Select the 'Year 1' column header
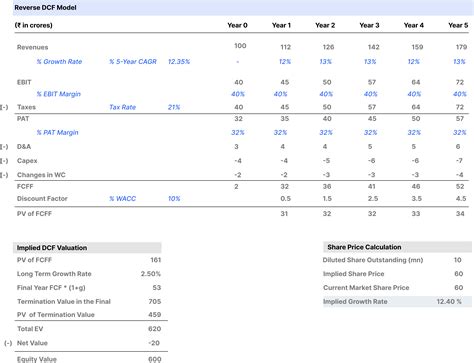Viewport: 474px width, 363px height. (x=281, y=25)
